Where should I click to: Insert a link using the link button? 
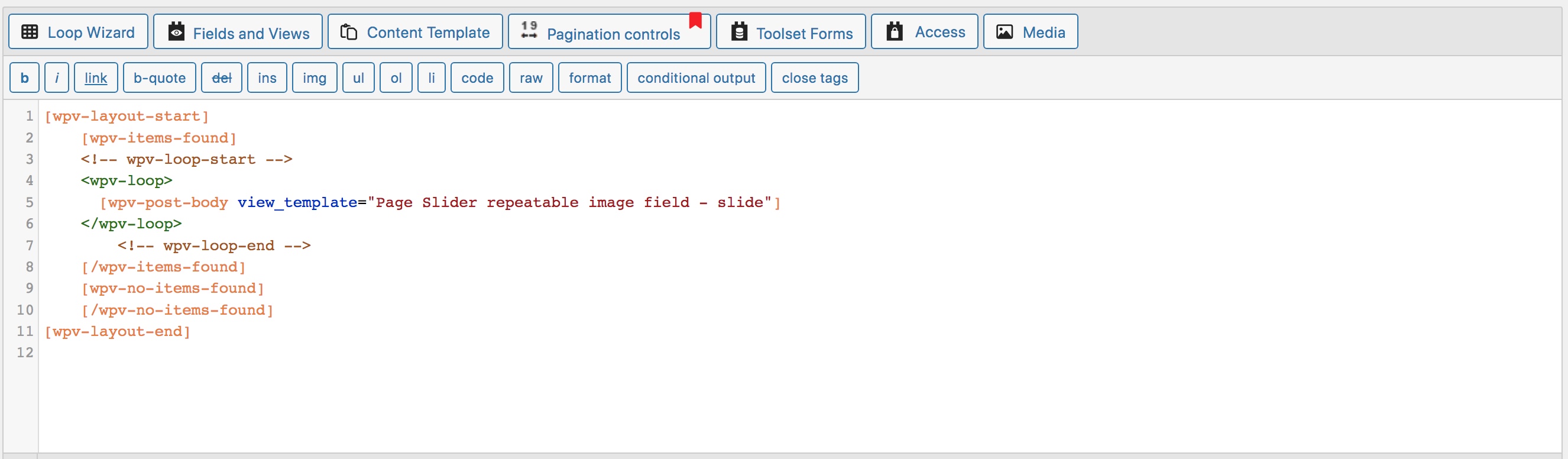pos(96,78)
